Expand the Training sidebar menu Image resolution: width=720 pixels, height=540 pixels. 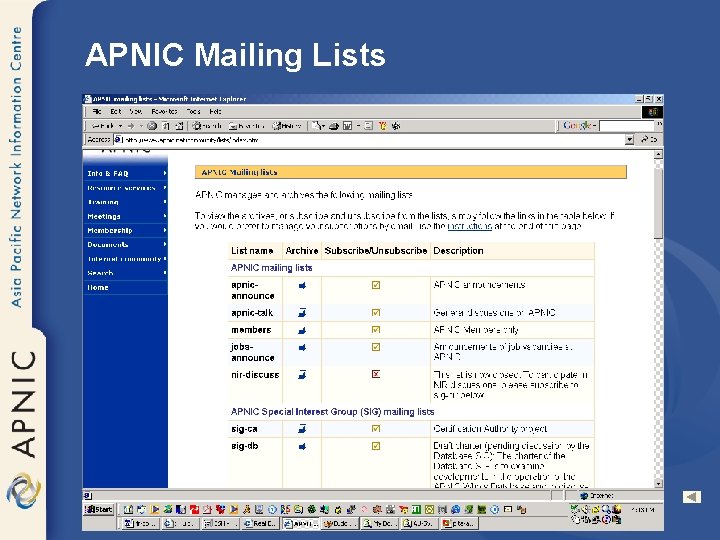(125, 202)
